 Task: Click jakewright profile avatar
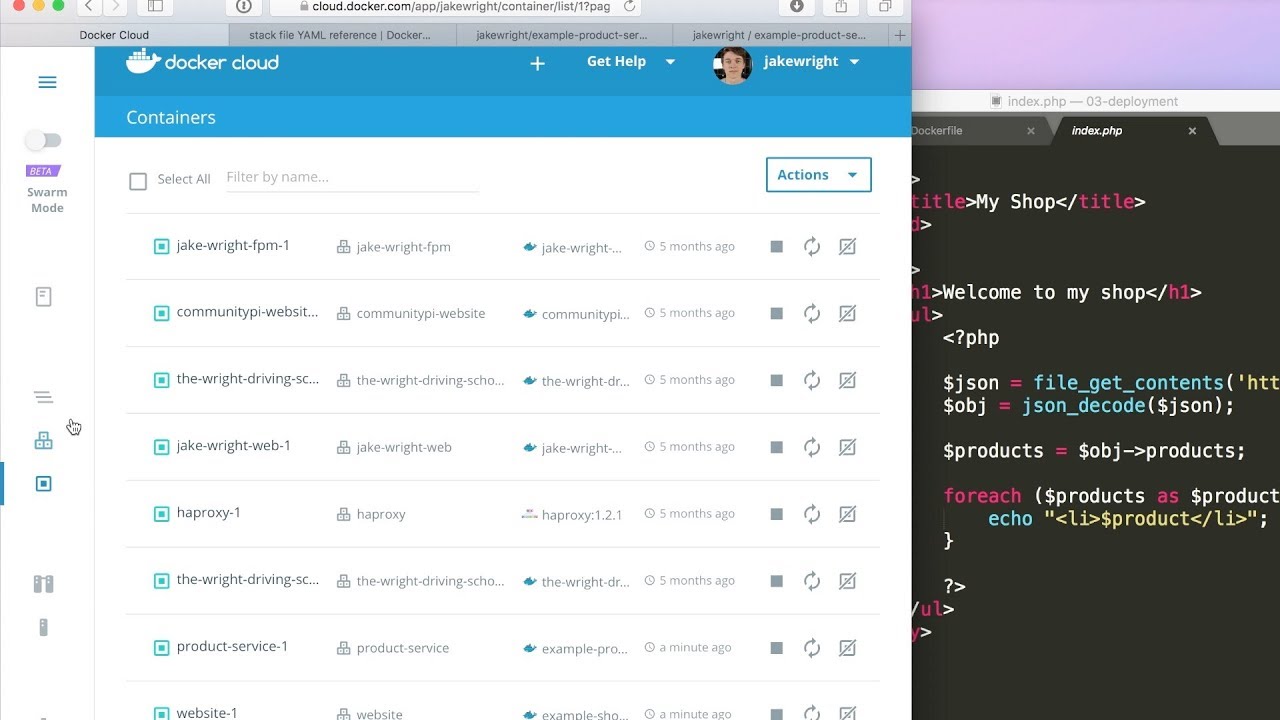pyautogui.click(x=732, y=64)
